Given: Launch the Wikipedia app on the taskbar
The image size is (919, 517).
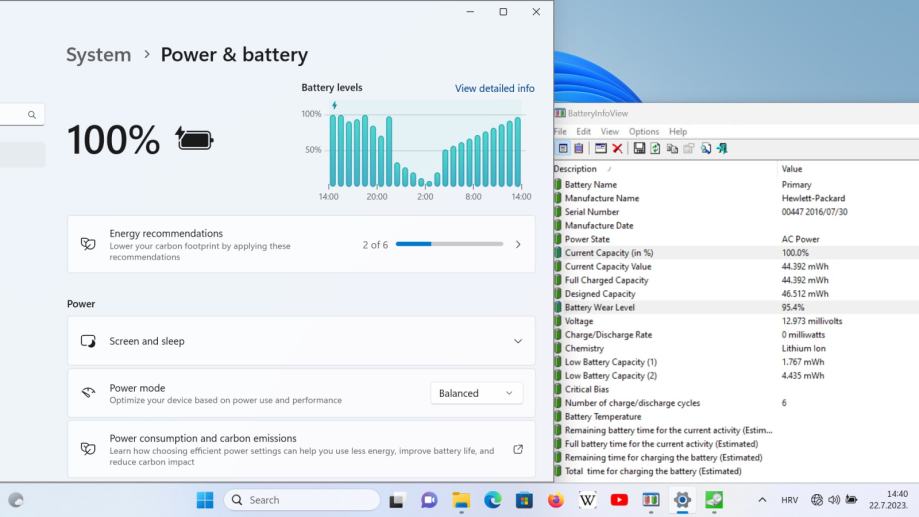Looking at the screenshot, I should [587, 500].
